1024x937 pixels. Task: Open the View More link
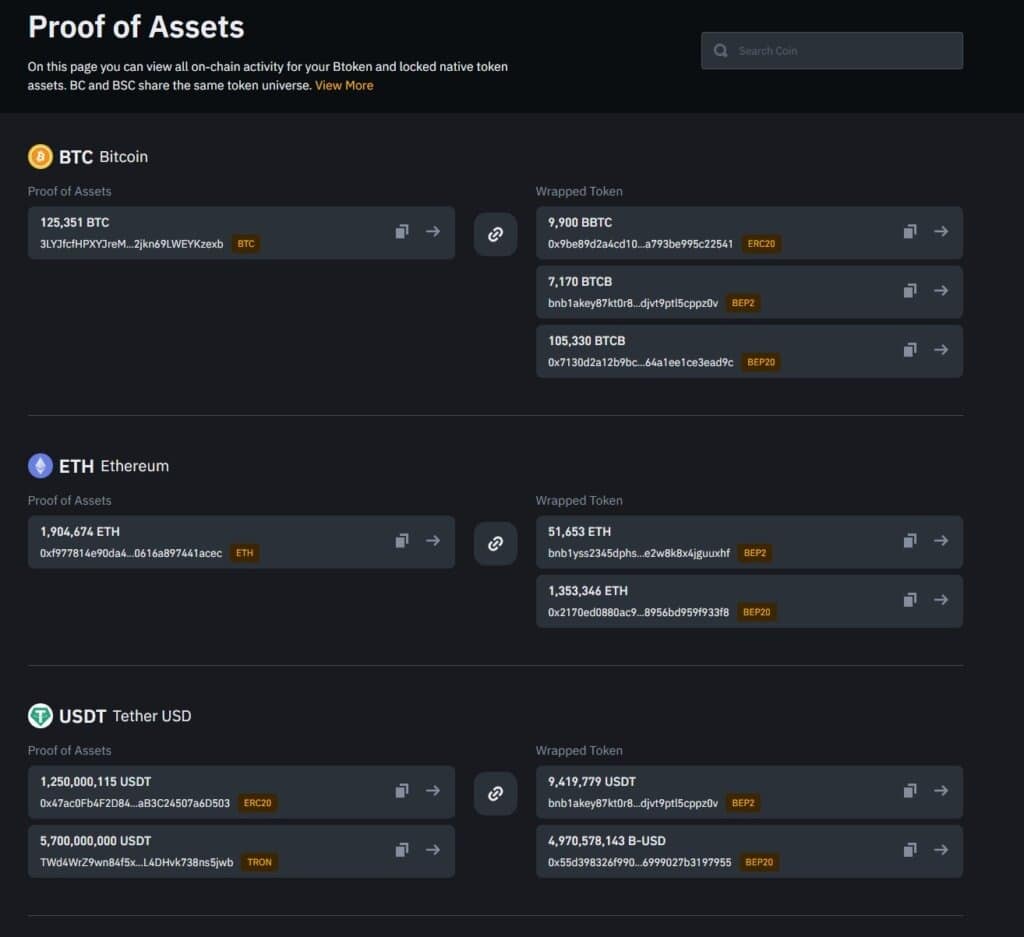point(344,86)
